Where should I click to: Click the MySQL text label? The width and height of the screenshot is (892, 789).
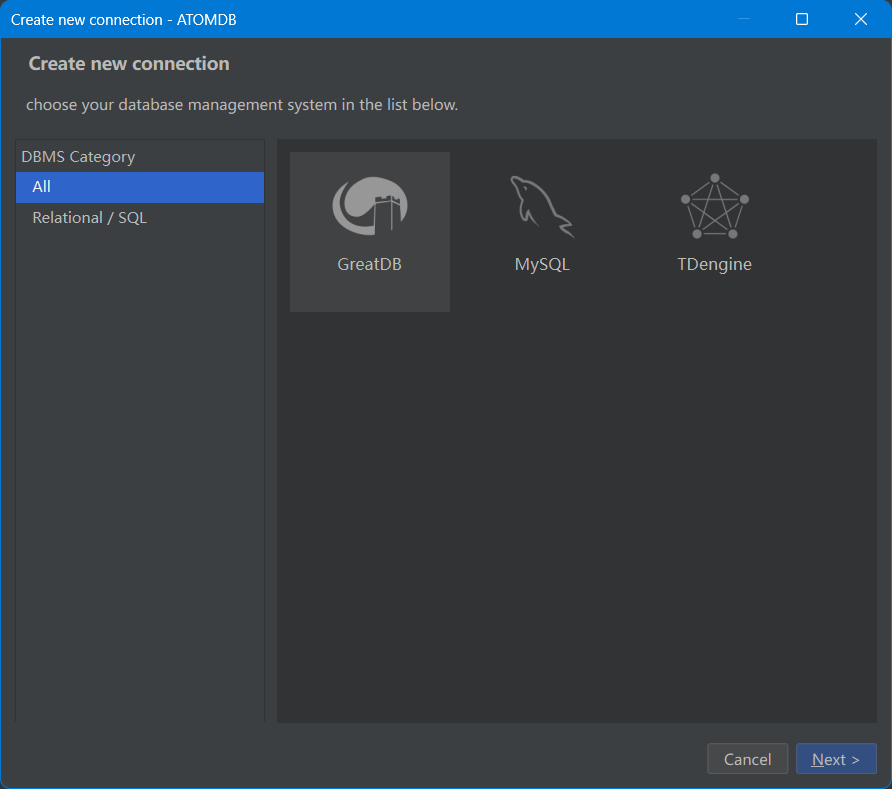click(x=541, y=265)
